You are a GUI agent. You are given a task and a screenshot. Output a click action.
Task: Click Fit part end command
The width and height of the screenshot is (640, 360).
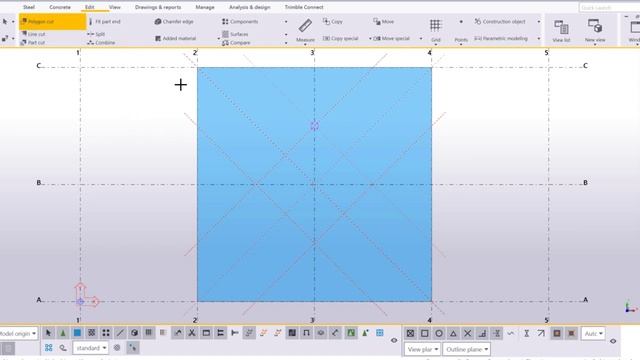coord(104,22)
